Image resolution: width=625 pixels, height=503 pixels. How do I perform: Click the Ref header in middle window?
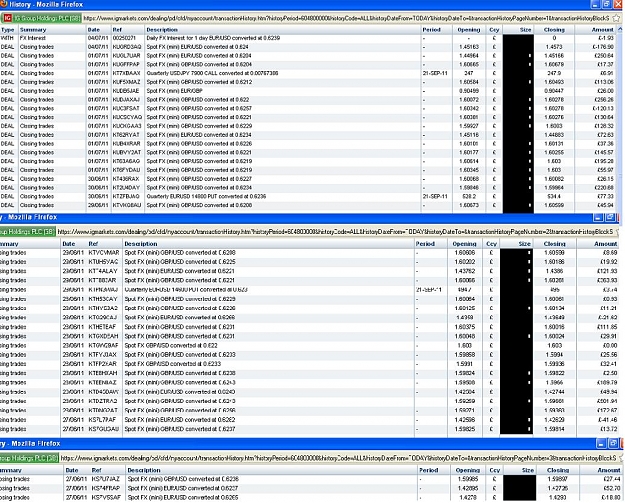93,244
